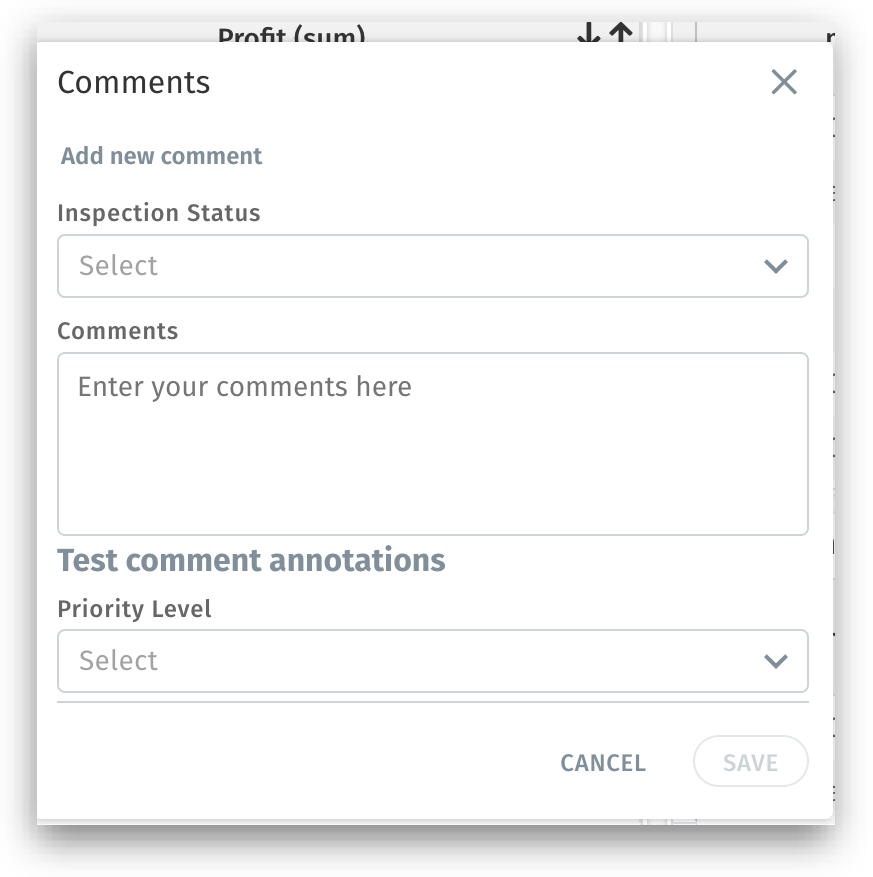Select the Profit (sum) column header
The width and height of the screenshot is (873, 877).
tap(291, 36)
